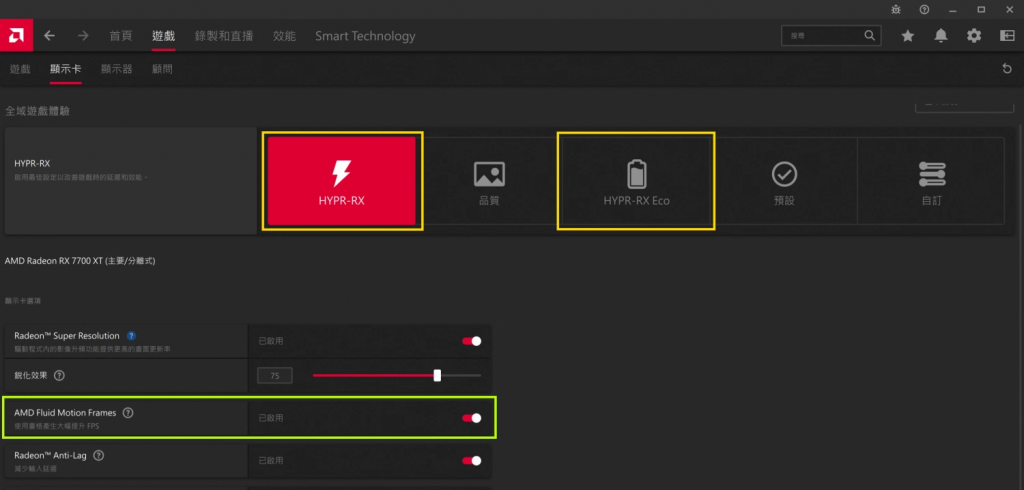Open the 遊戲 main tab
Image resolution: width=1024 pixels, height=490 pixels.
[x=164, y=36]
